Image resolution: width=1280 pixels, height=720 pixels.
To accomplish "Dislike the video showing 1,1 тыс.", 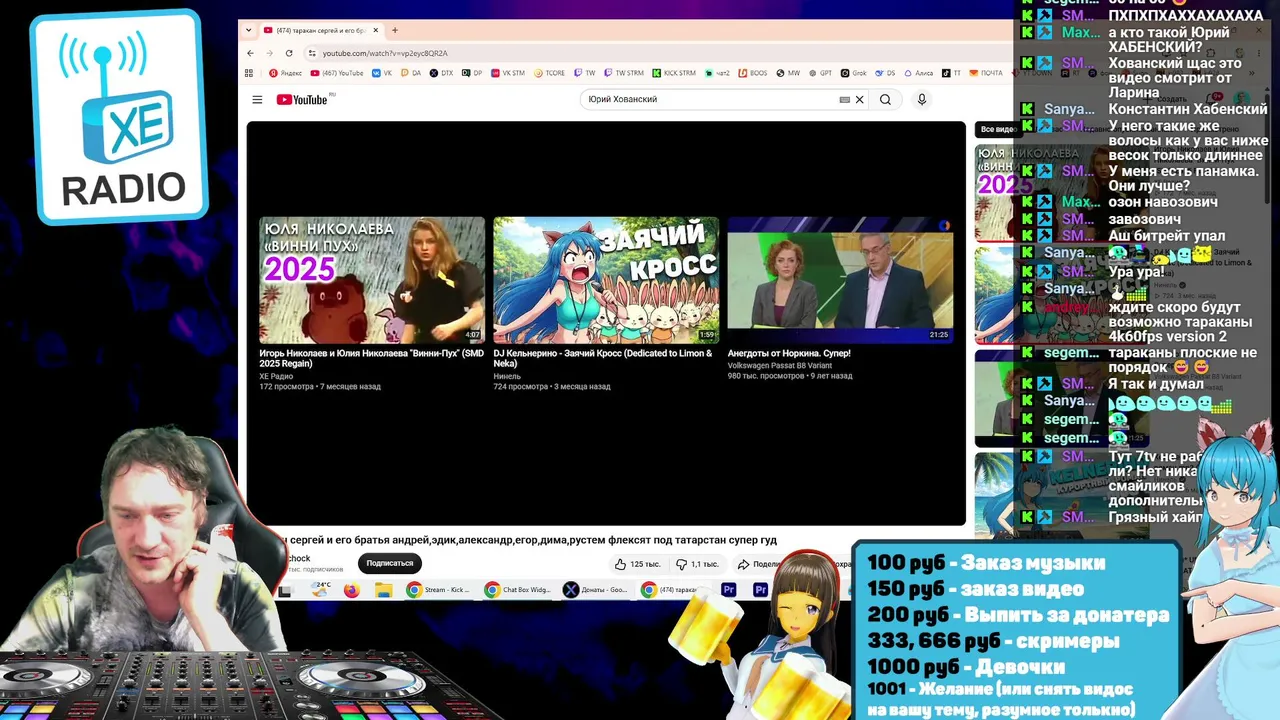I will (697, 564).
